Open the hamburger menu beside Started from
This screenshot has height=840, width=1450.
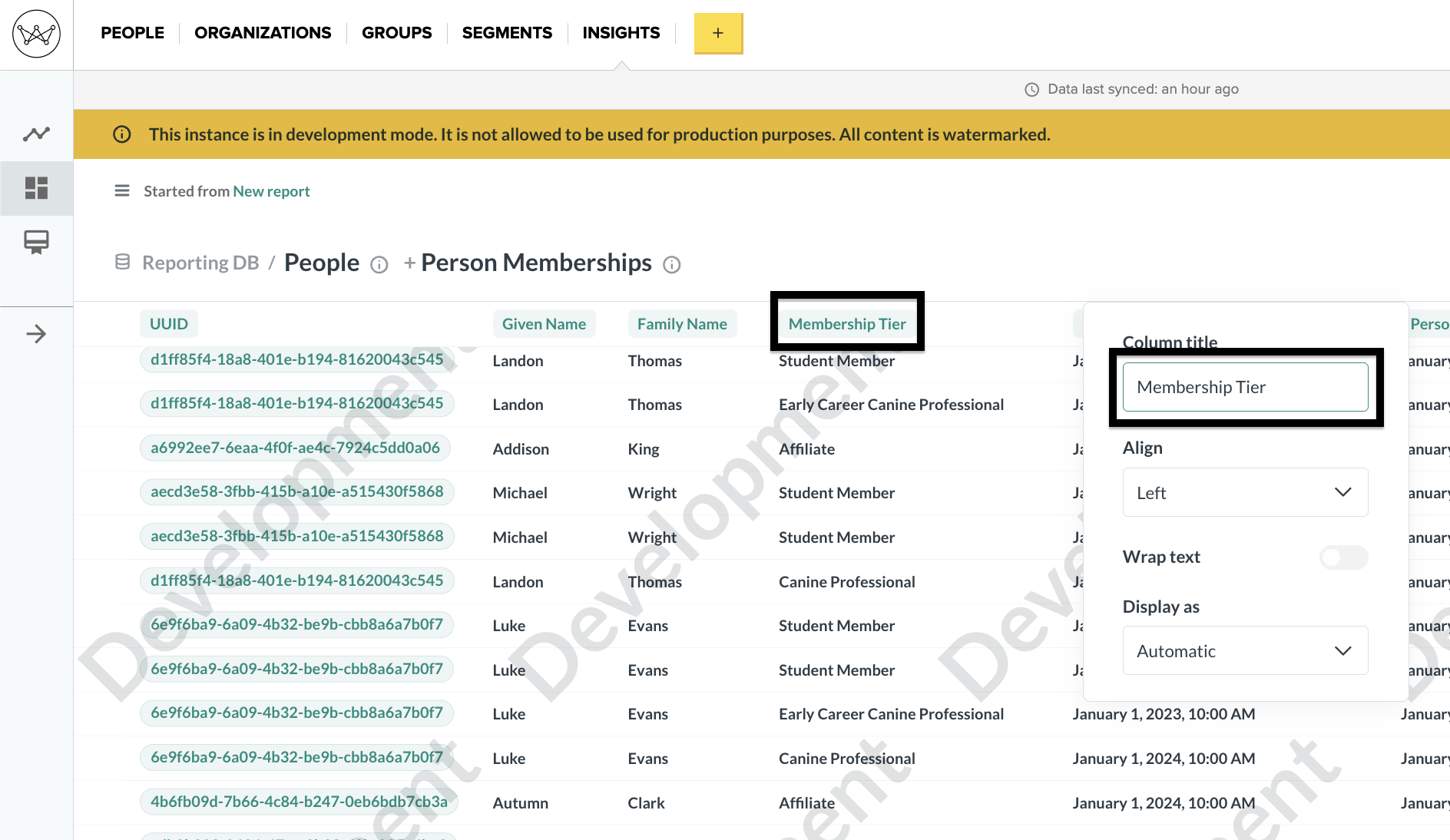(122, 190)
